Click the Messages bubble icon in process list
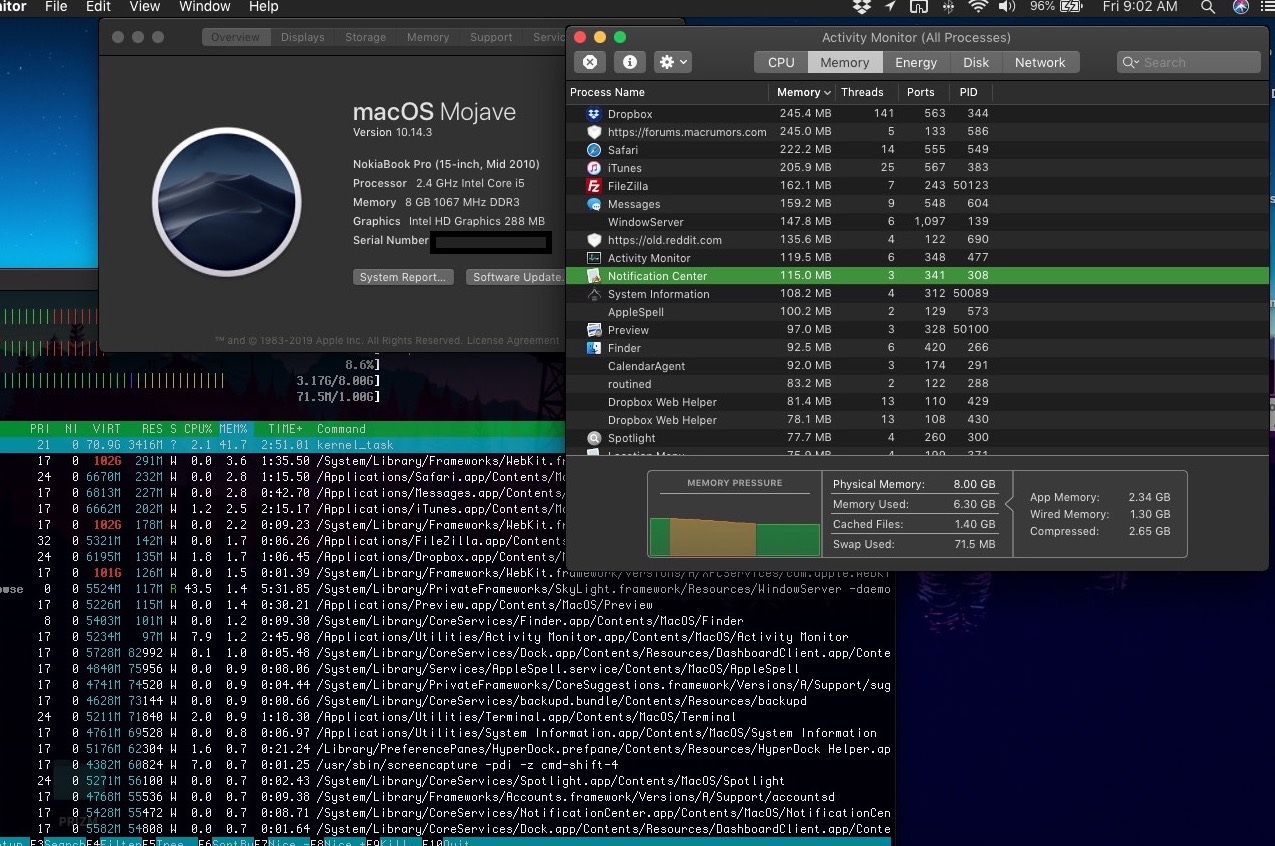 [x=594, y=204]
